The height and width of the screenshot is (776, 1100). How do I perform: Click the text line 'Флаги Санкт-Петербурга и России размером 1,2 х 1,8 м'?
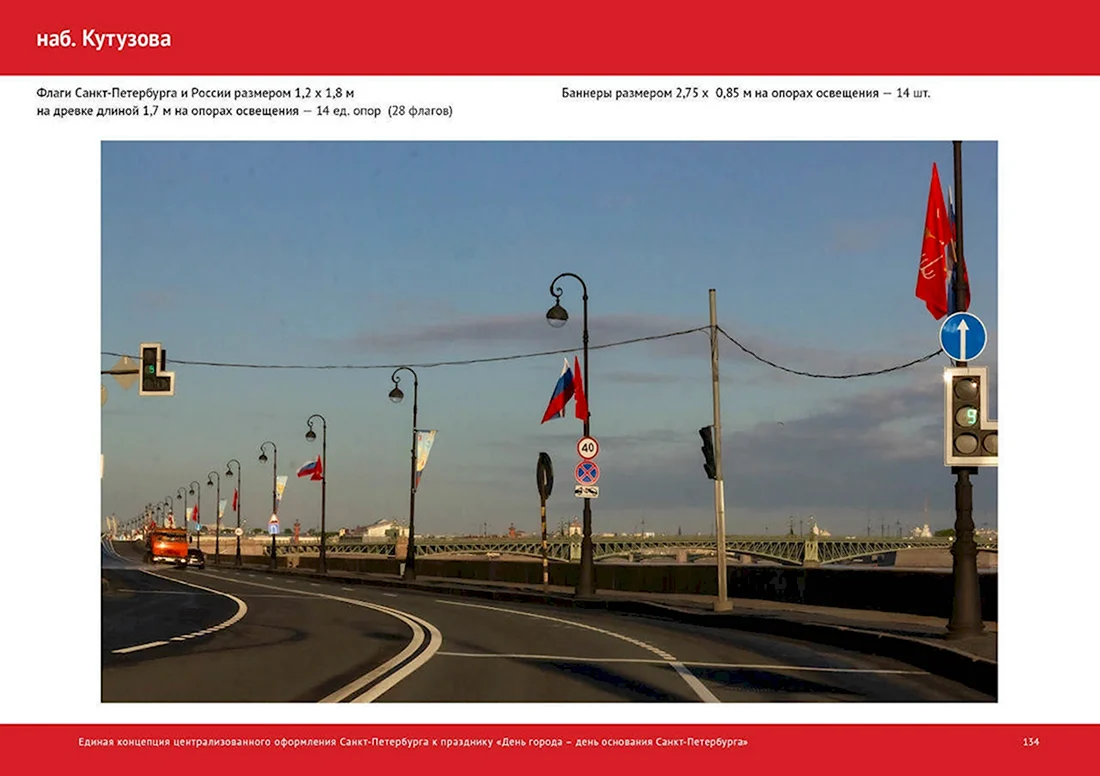click(x=195, y=93)
